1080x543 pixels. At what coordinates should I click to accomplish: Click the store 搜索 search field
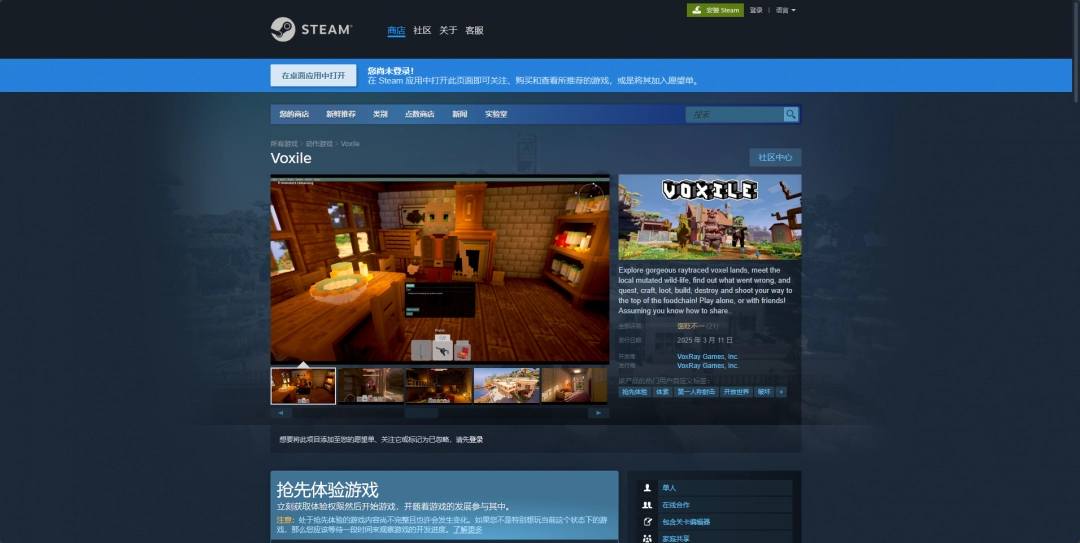click(x=735, y=115)
